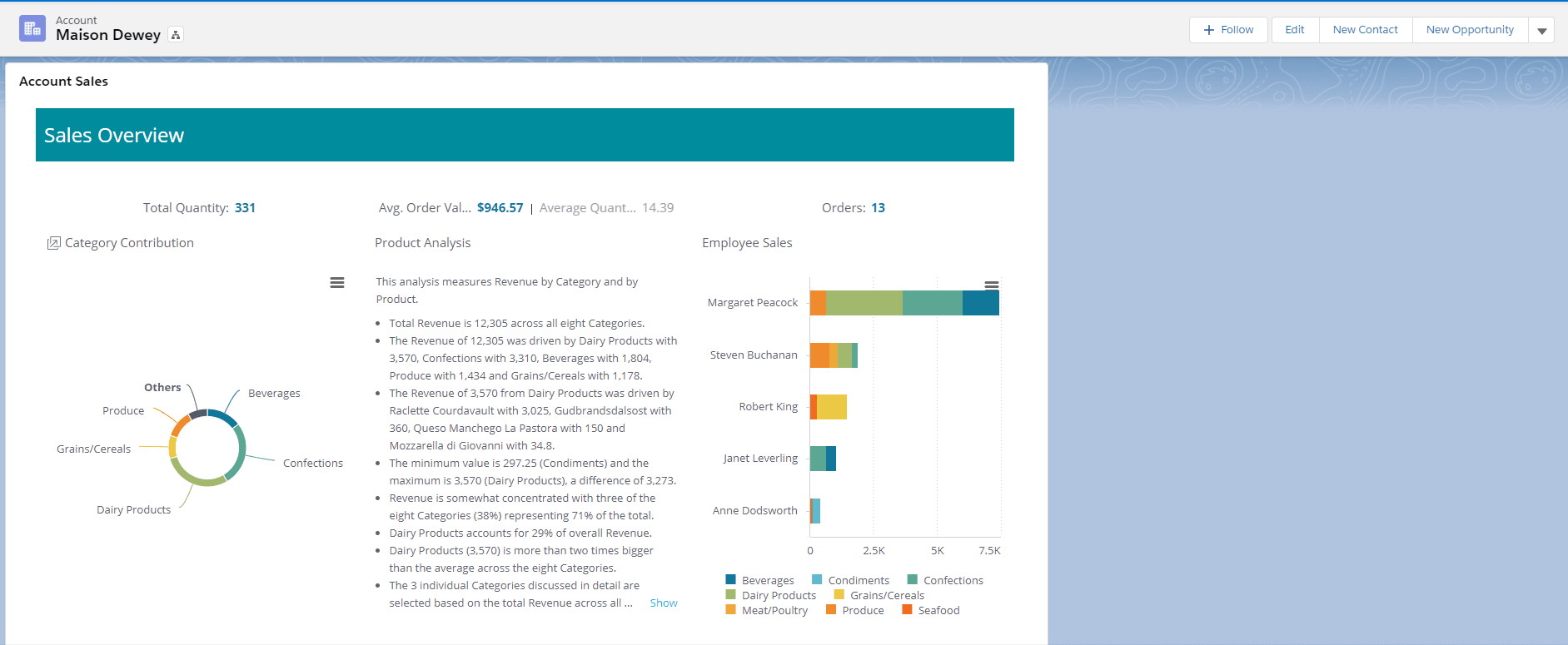Toggle Seafood legend swatch
1568x645 pixels.
coord(907,609)
